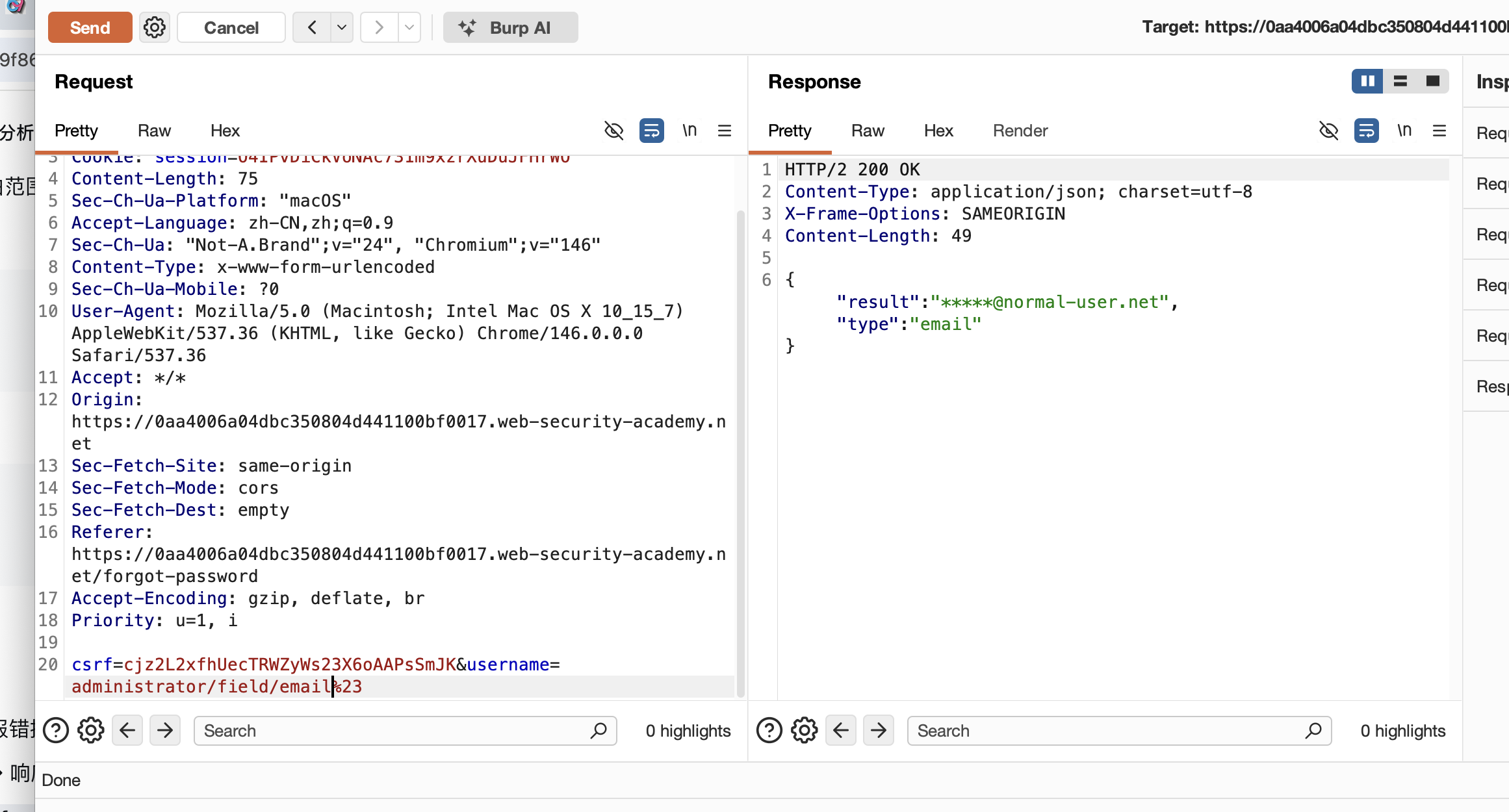1509x812 pixels.
Task: Expand the history forward dropdown arrow
Action: [409, 27]
